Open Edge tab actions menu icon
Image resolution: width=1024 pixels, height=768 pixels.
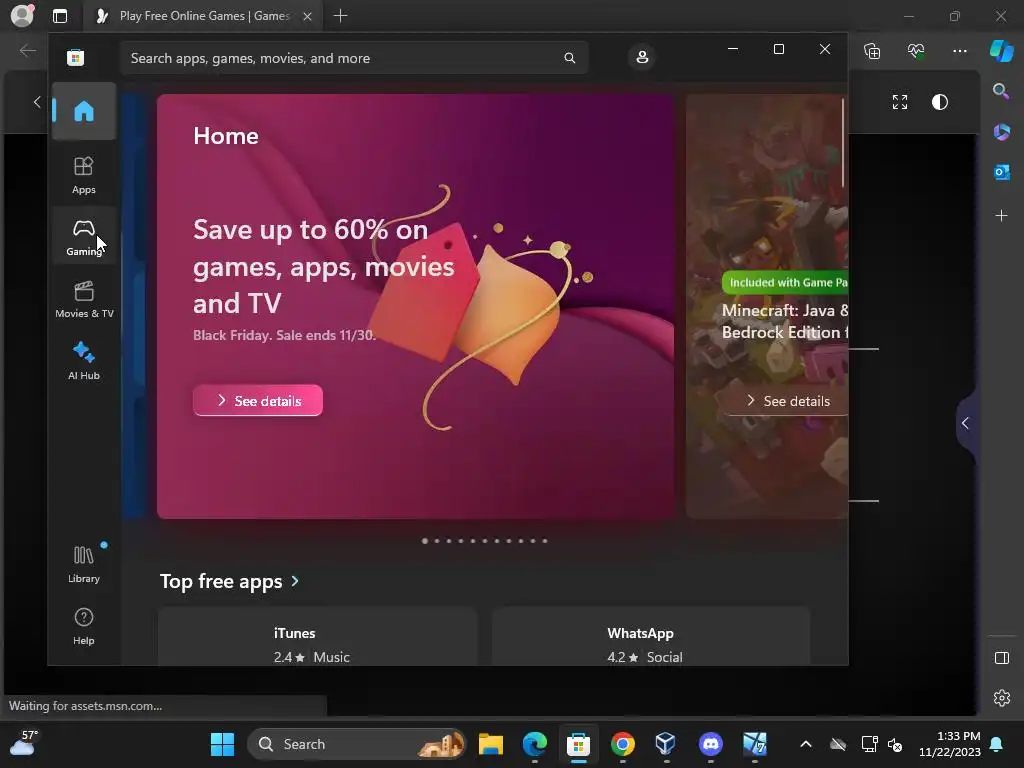pyautogui.click(x=60, y=16)
